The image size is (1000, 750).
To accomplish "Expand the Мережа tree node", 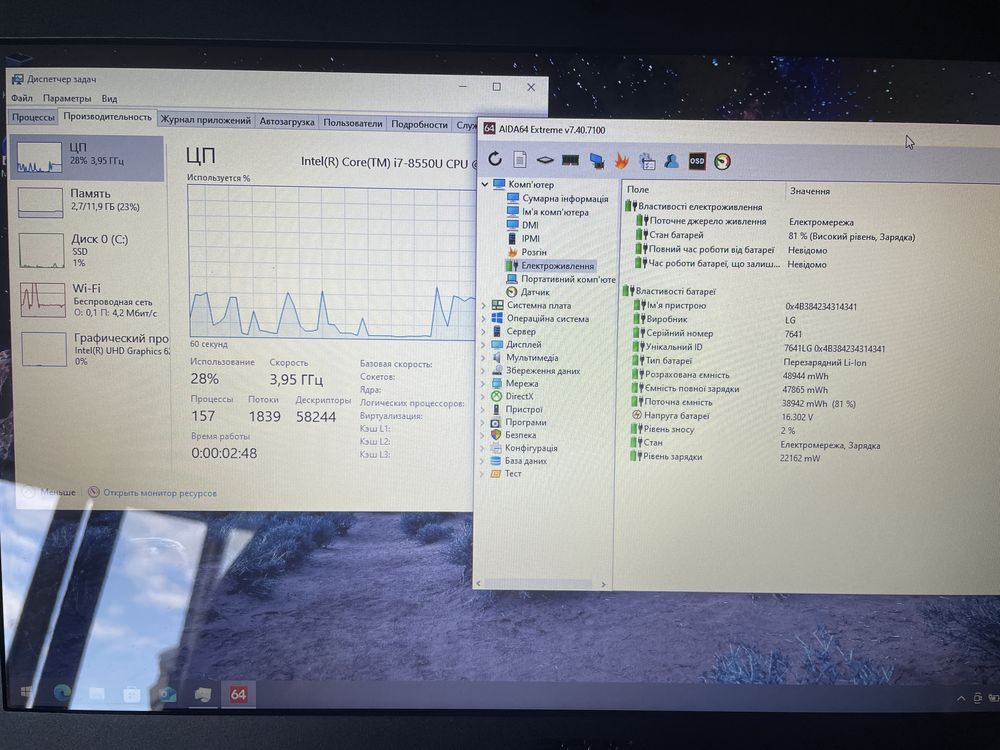I will [x=483, y=383].
